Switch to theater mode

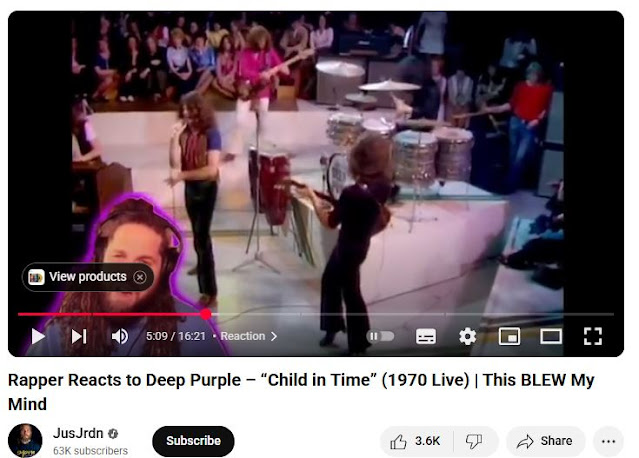point(551,337)
